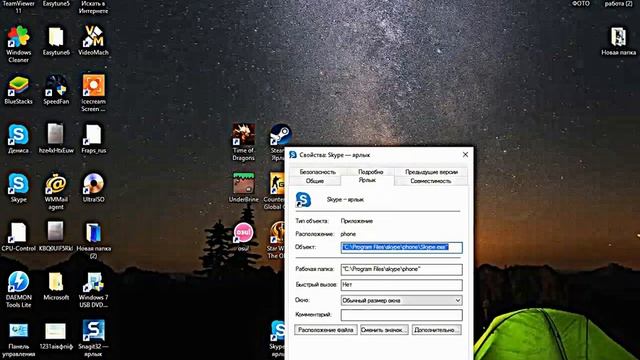Click the Быстрый вызов field
Image resolution: width=640 pixels, height=360 pixels.
click(402, 285)
